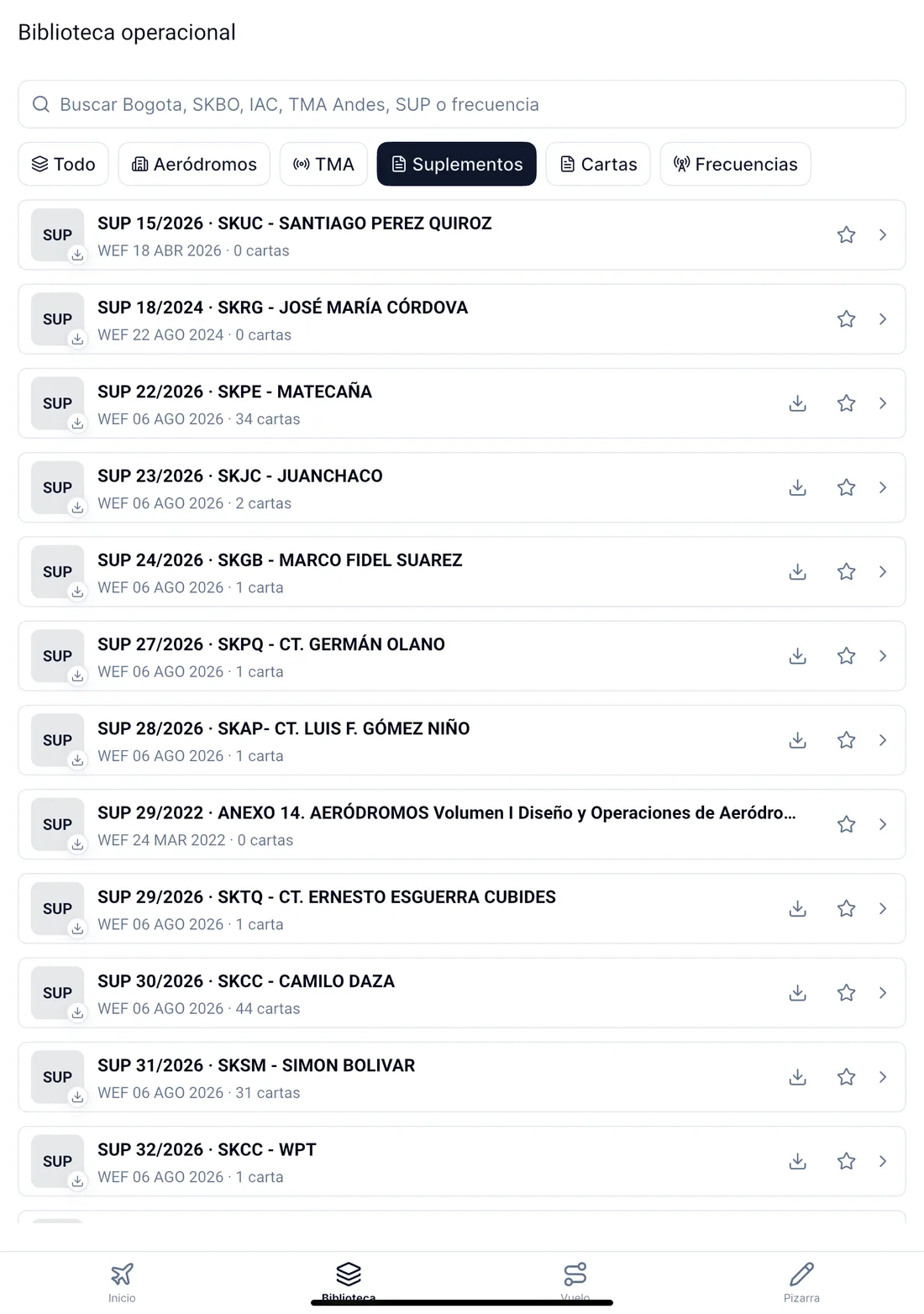
Task: Download SUP 30/2026 SKCC Camilo Daza
Action: coord(798,993)
